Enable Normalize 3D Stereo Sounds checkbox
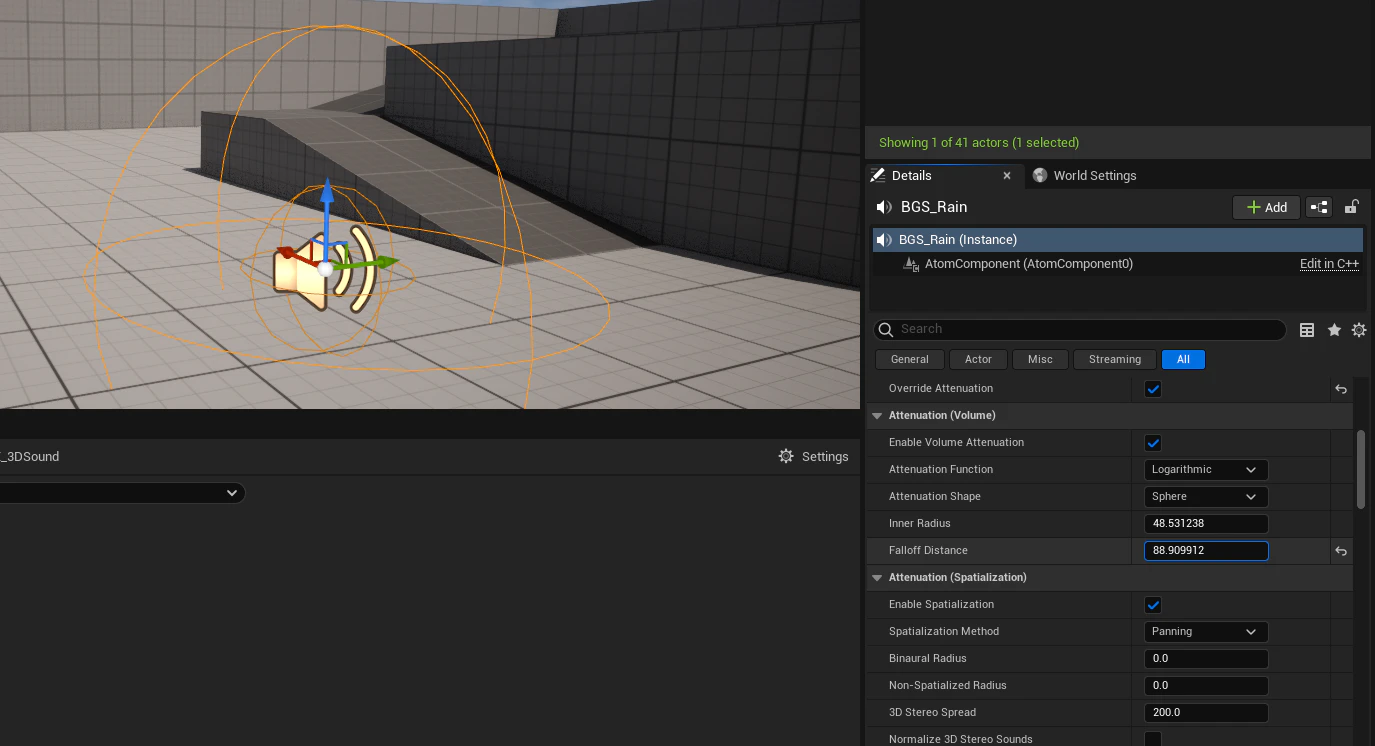Viewport: 1375px width, 746px height. pyautogui.click(x=1153, y=739)
